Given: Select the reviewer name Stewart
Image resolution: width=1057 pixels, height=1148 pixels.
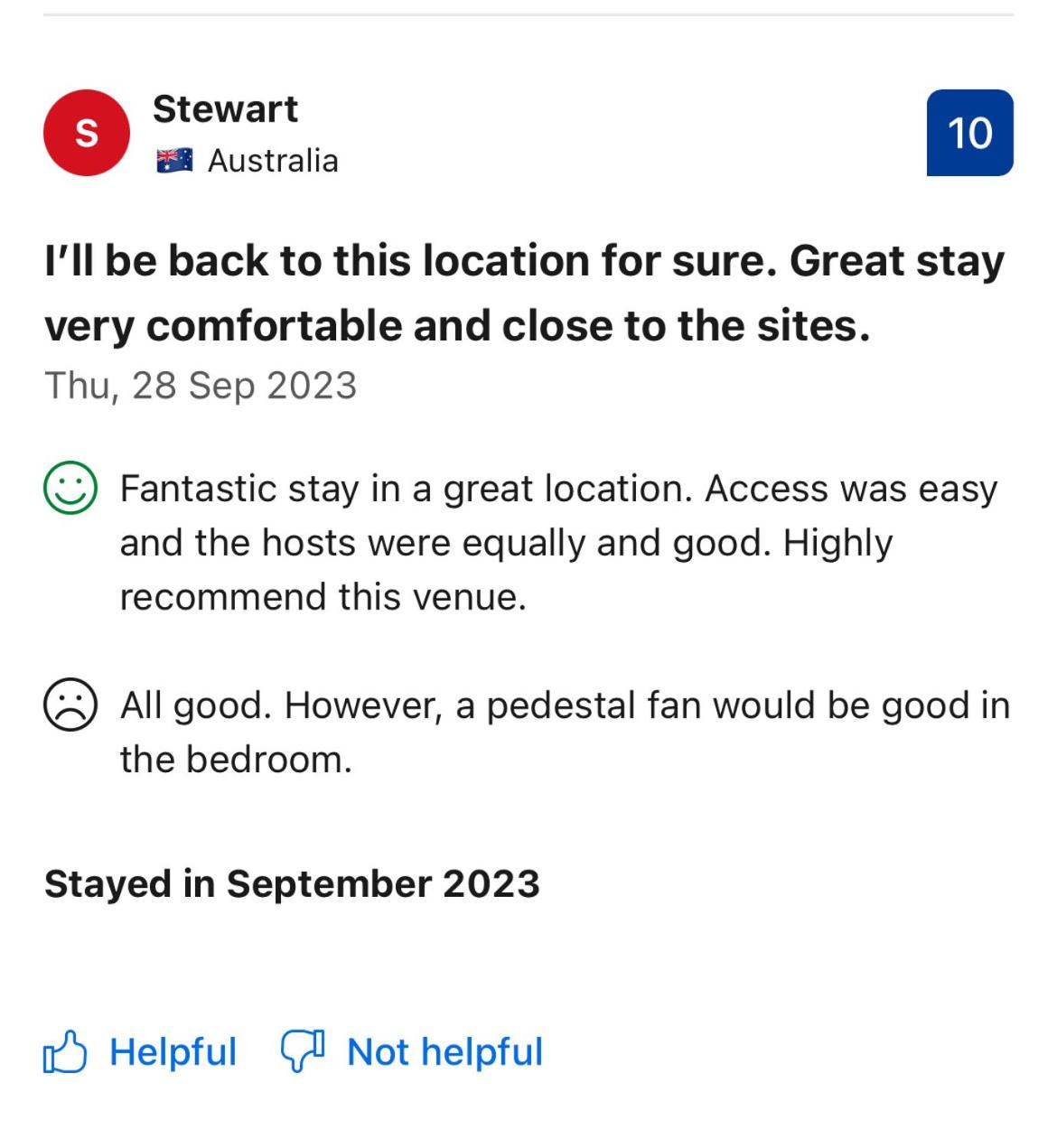Looking at the screenshot, I should (x=225, y=109).
